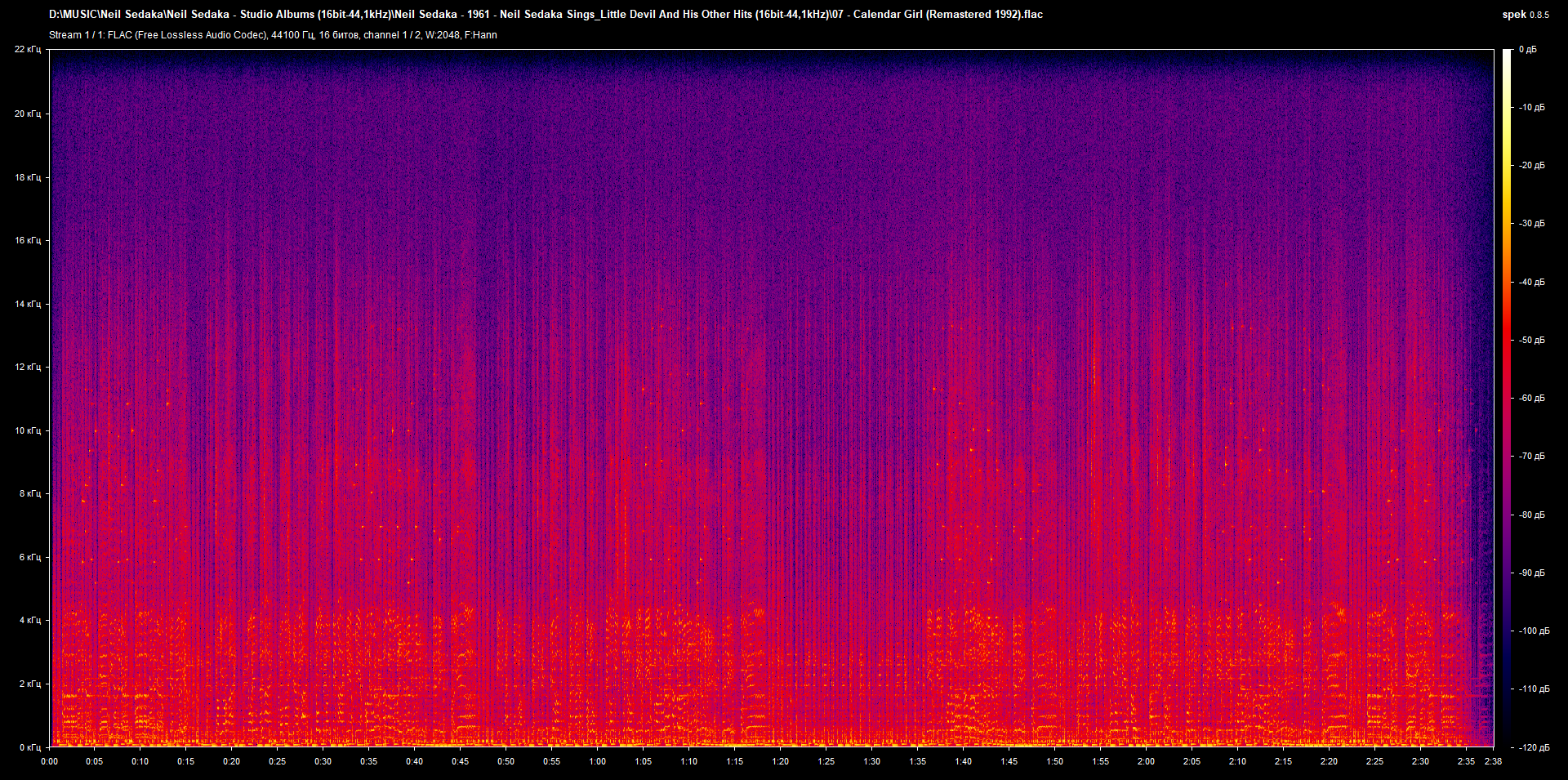
Task: Click the spek 0.8.5 version label
Action: coord(1526,15)
